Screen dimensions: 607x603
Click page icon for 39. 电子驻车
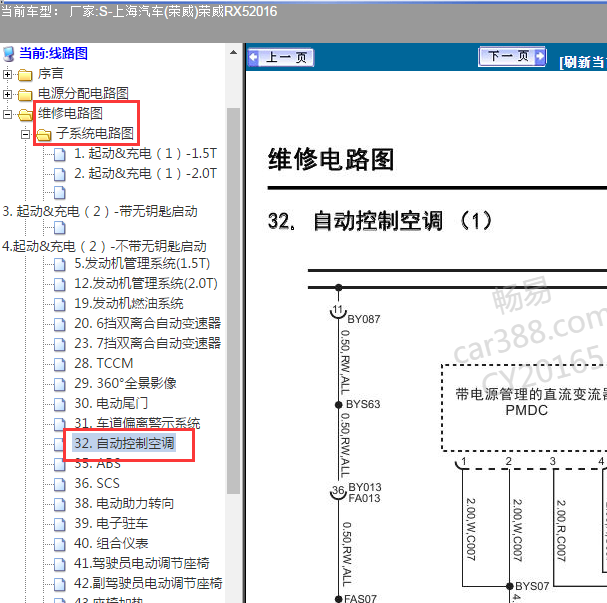[60, 524]
